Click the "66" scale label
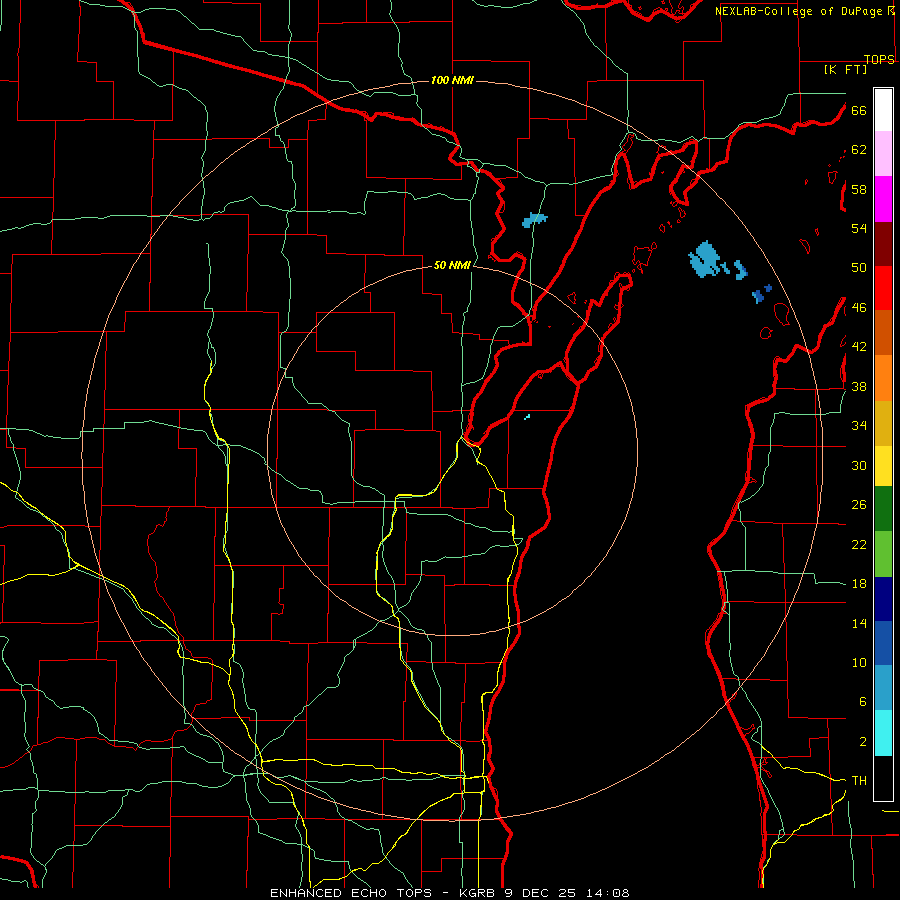The width and height of the screenshot is (900, 900). pos(859,110)
